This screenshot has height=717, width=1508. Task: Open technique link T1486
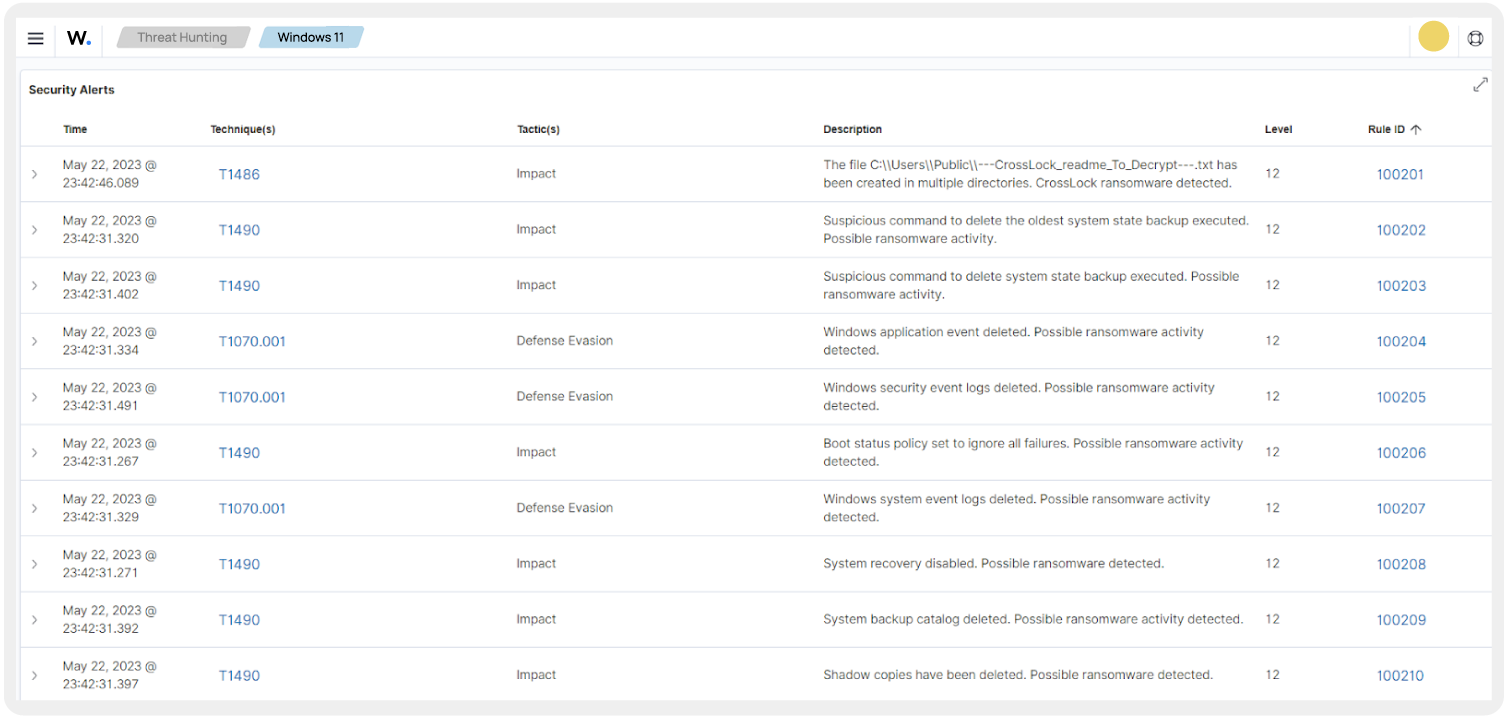[x=239, y=174]
